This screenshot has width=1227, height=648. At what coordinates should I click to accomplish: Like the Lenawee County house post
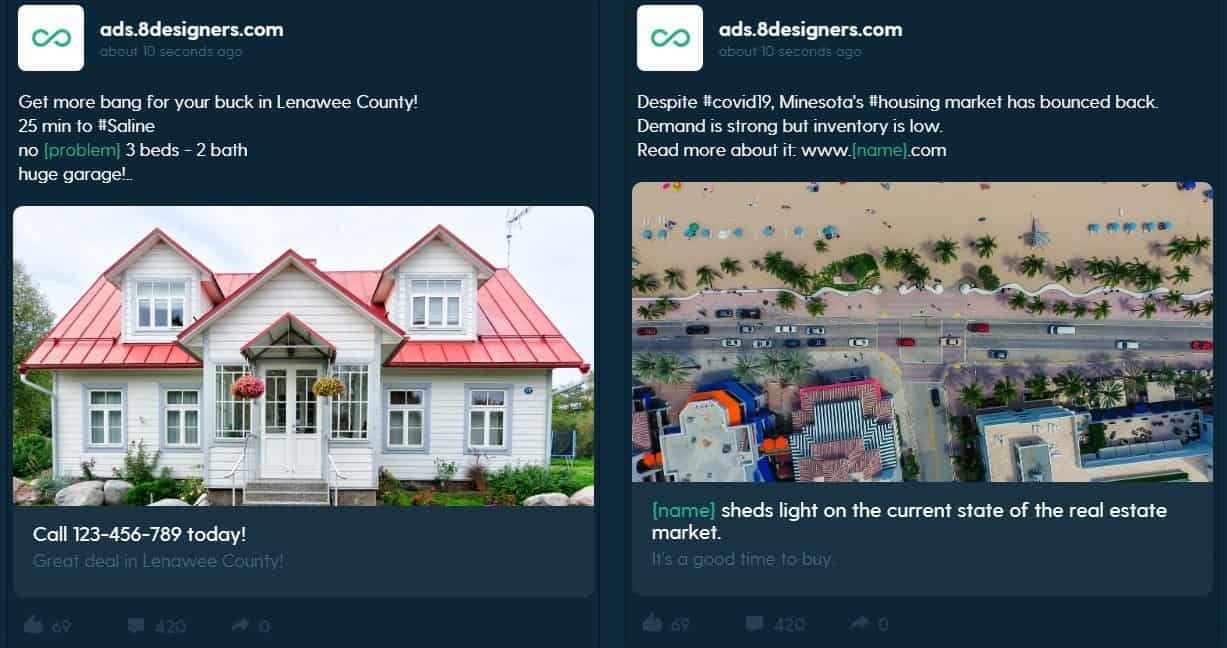[47, 626]
